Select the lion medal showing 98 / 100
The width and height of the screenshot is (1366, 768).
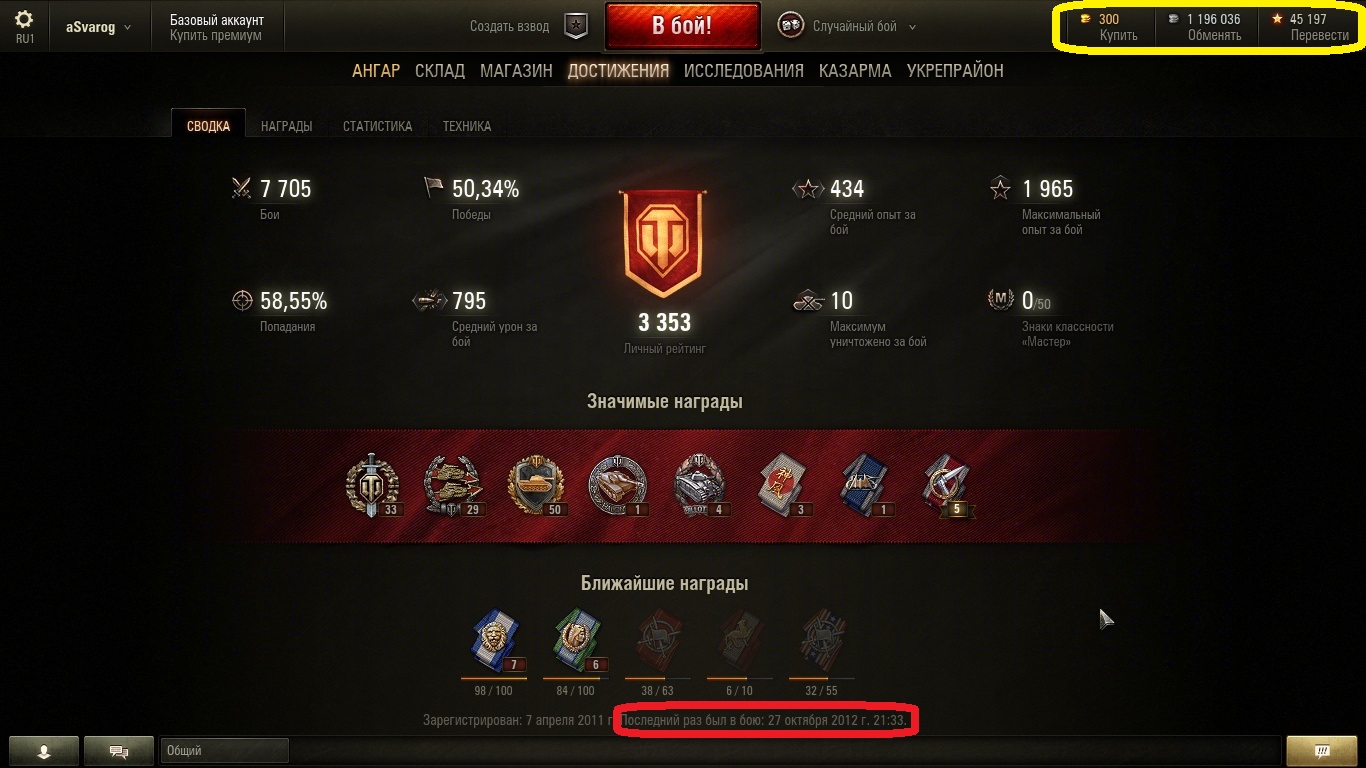498,641
